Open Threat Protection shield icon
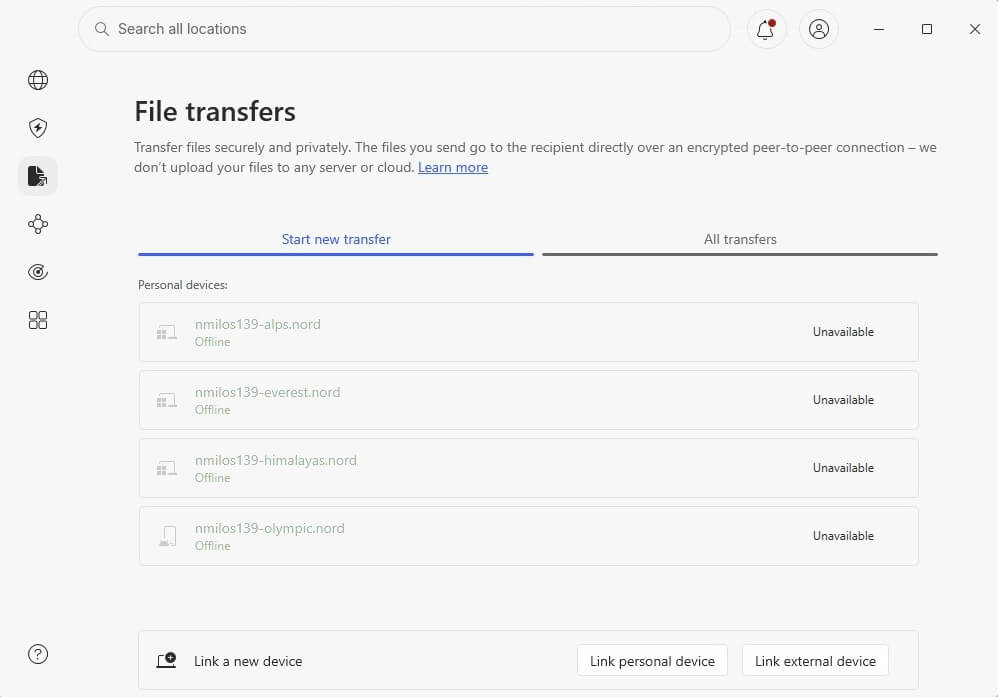Image resolution: width=998 pixels, height=697 pixels. pyautogui.click(x=38, y=128)
